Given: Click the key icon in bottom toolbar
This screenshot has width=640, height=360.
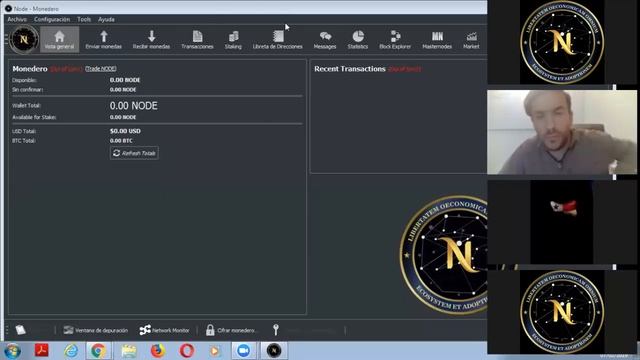Looking at the screenshot, I should pyautogui.click(x=276, y=330).
